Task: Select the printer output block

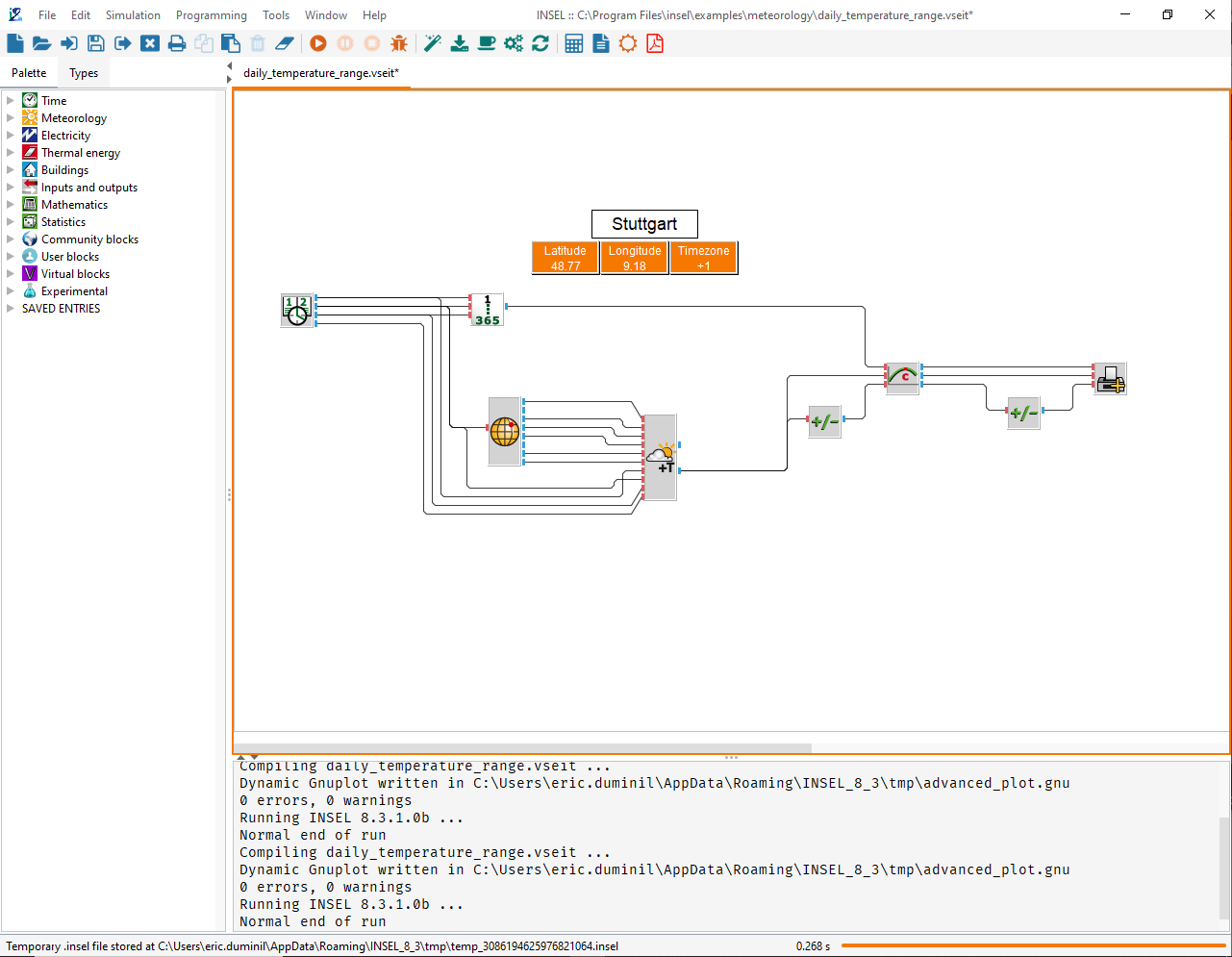Action: click(1111, 378)
